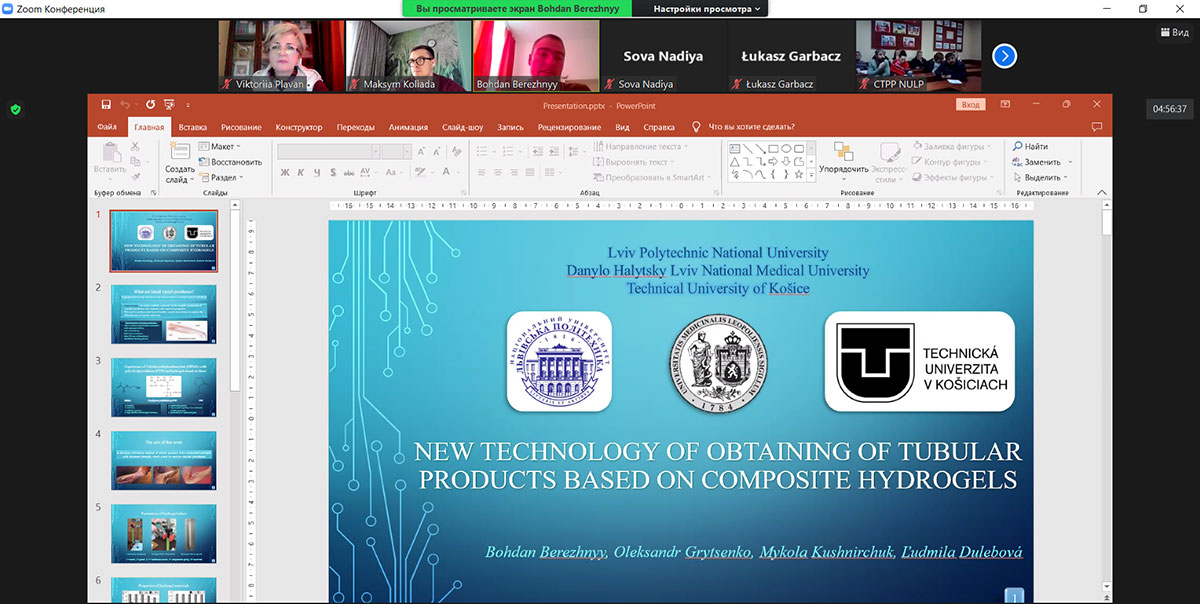
Task: Switch to the Переходы (Transitions) tab
Action: pos(356,127)
